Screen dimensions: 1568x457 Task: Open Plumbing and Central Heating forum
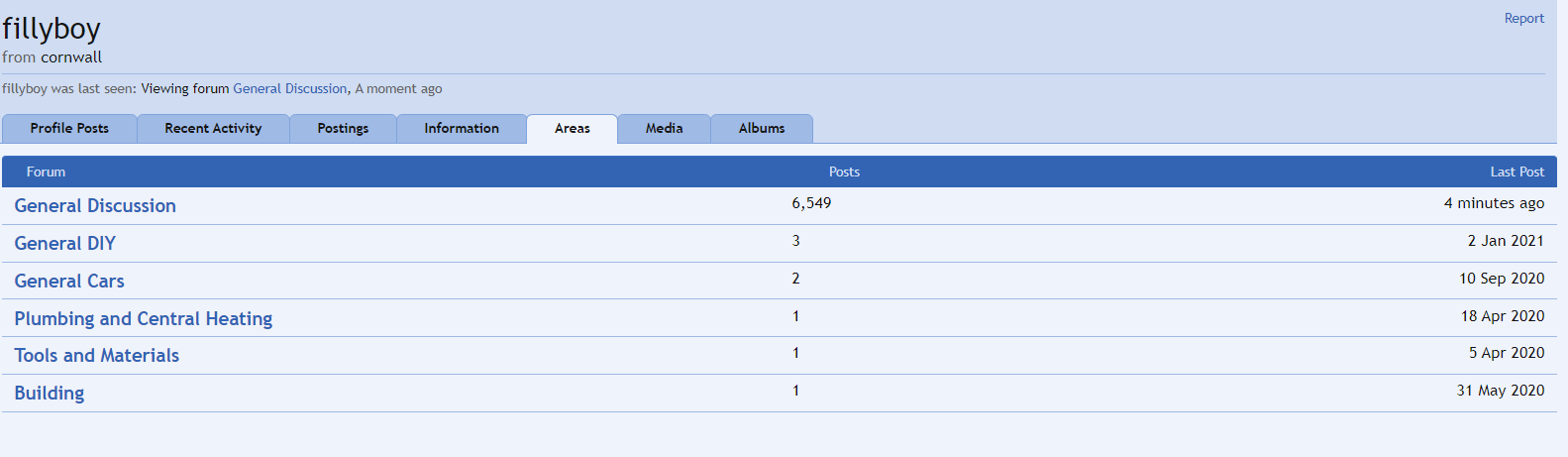pos(143,319)
